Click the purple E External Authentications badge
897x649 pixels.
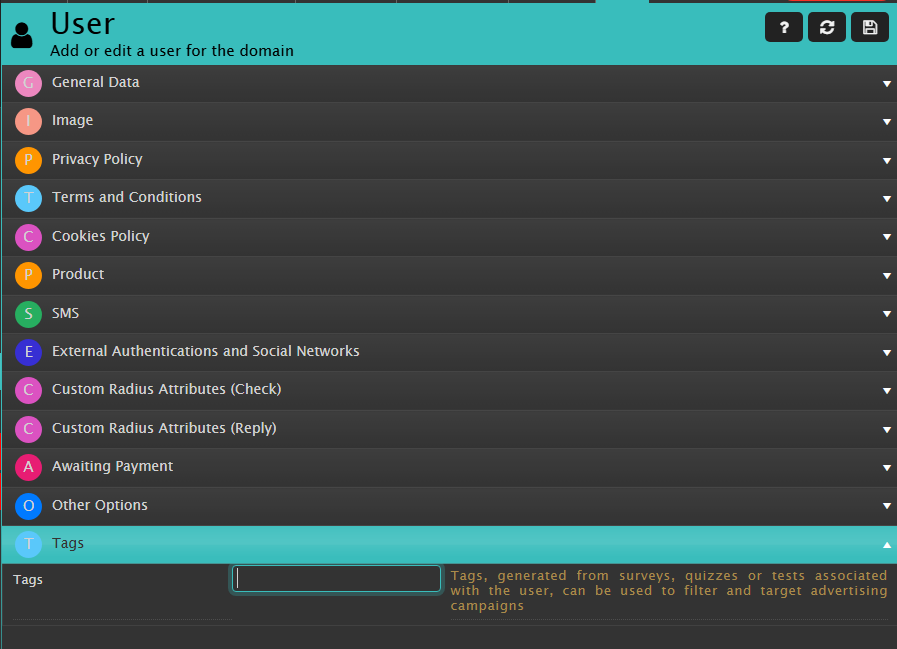coord(28,352)
